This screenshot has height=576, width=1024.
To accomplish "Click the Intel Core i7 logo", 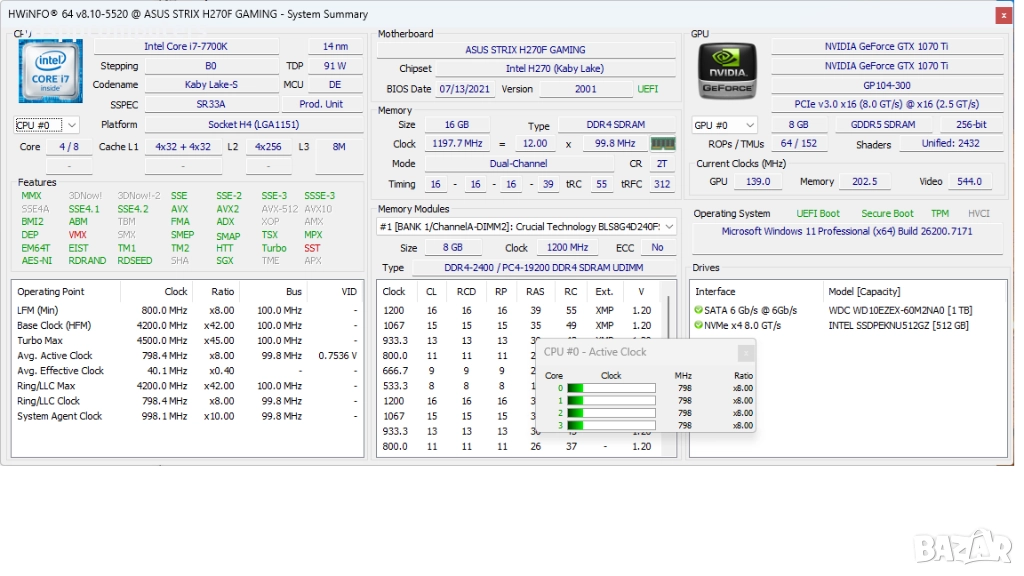I will [x=51, y=71].
